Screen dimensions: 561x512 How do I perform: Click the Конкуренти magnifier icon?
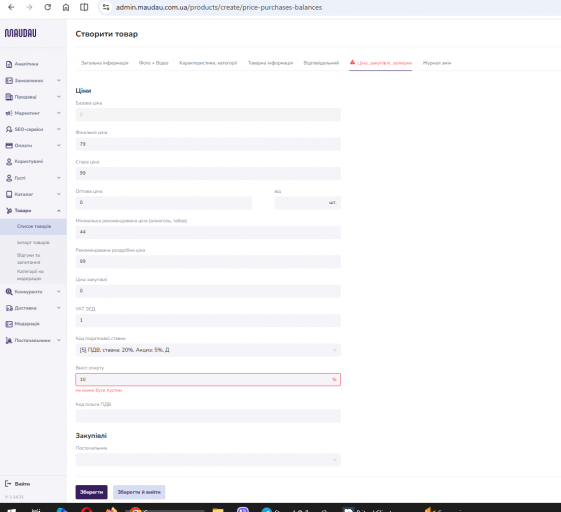pyautogui.click(x=9, y=292)
